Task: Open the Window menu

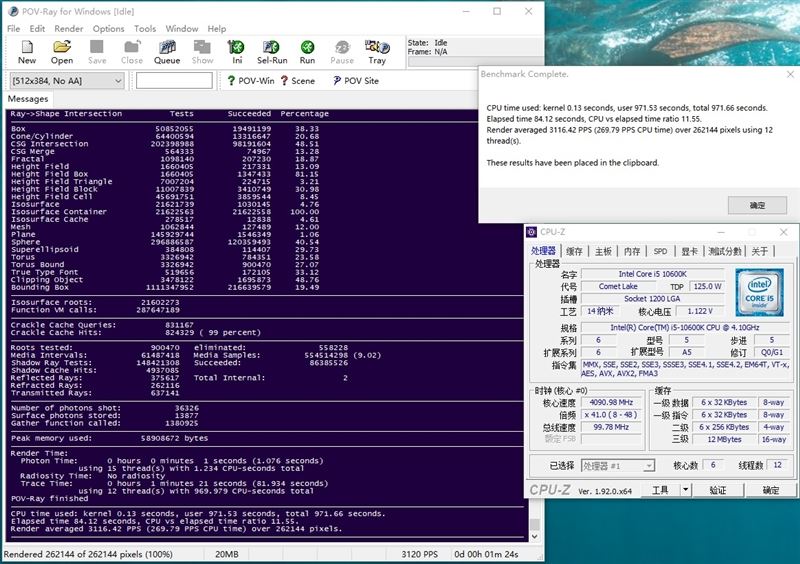Action: click(x=182, y=29)
